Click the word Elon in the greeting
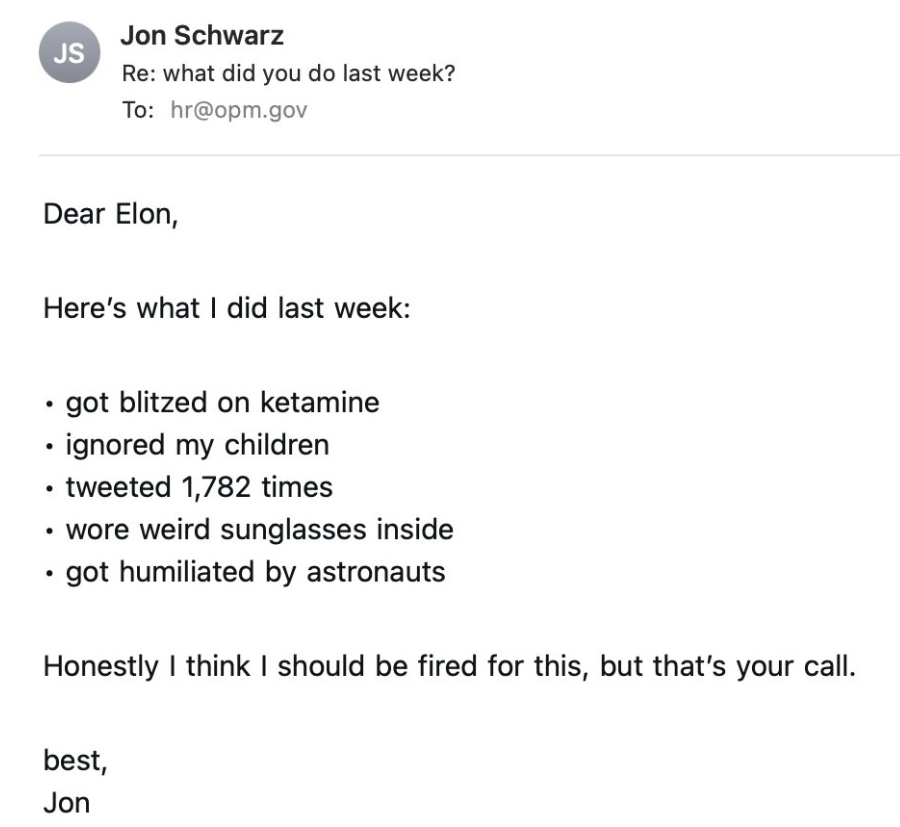The image size is (900, 827). coord(147,215)
